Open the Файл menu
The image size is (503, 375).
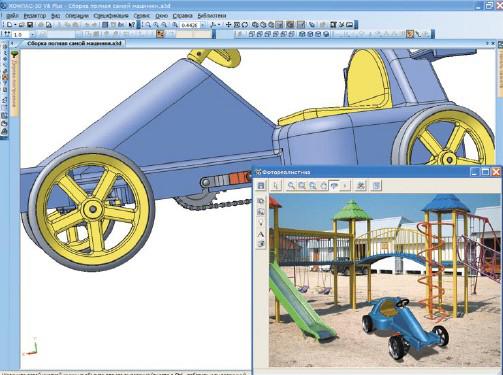pos(12,16)
